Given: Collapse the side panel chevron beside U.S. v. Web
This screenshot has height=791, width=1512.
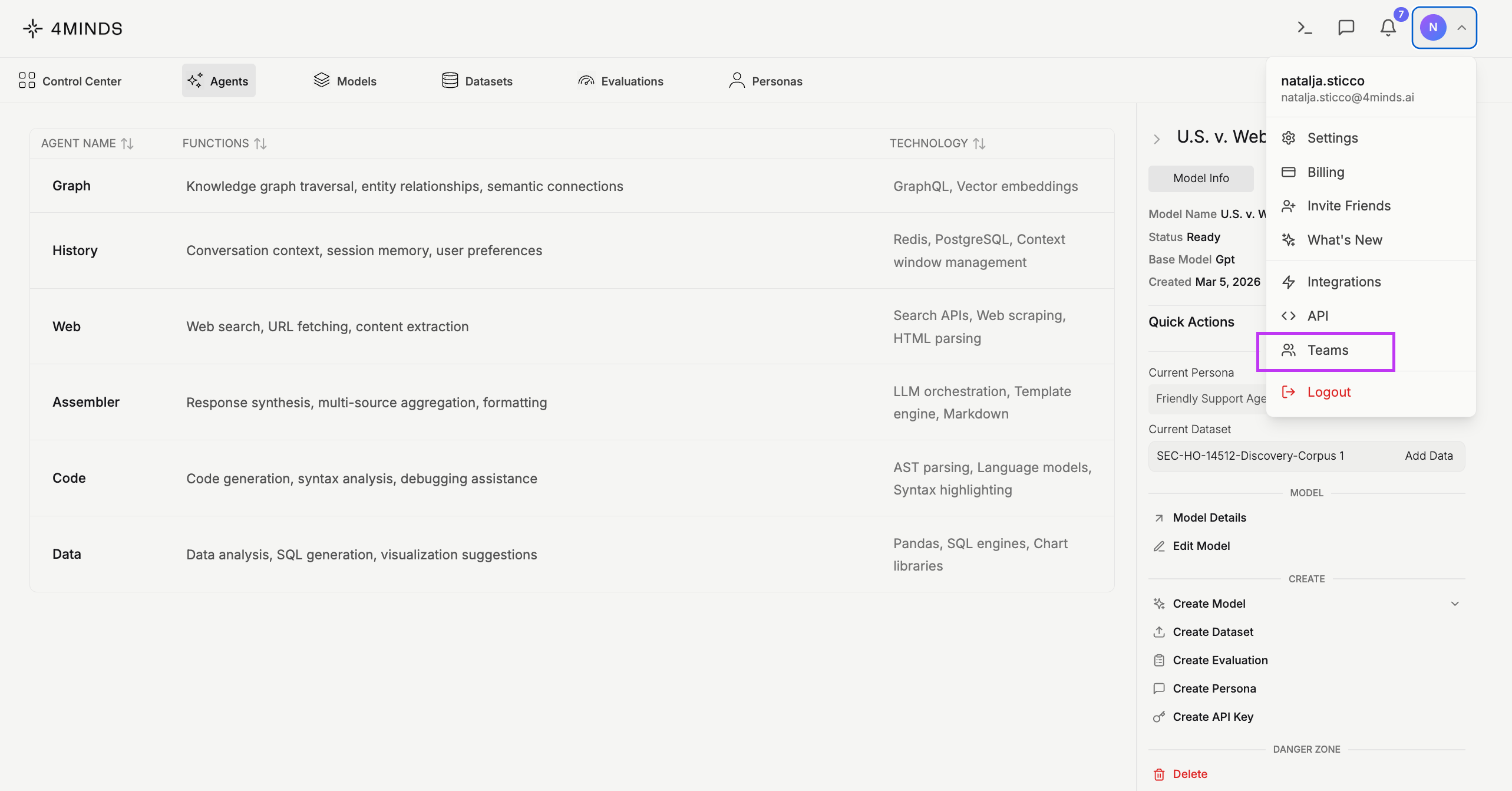Looking at the screenshot, I should coord(1157,139).
